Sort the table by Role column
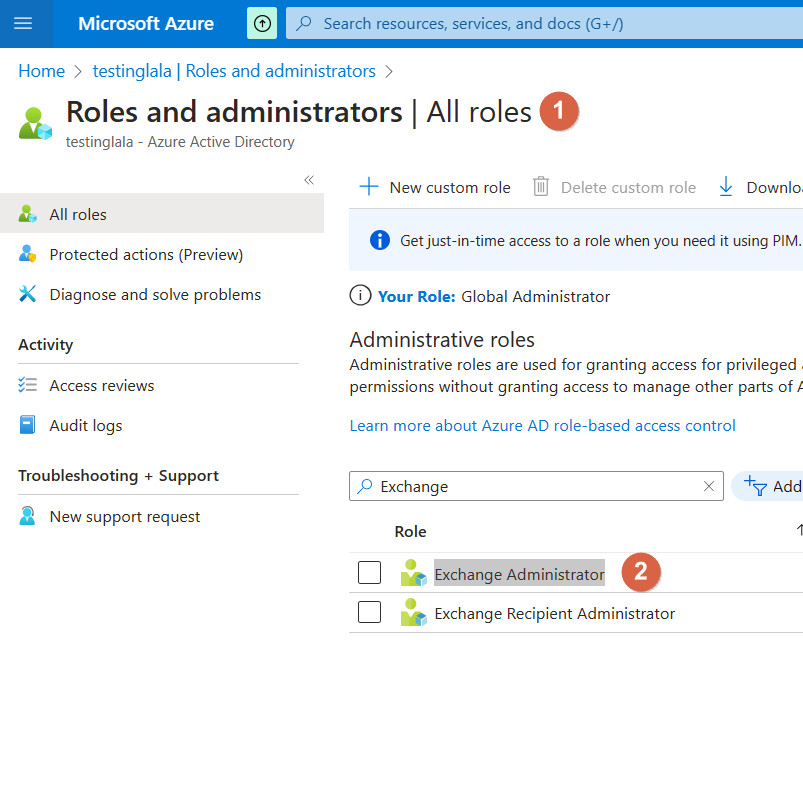This screenshot has height=796, width=803. click(x=410, y=531)
